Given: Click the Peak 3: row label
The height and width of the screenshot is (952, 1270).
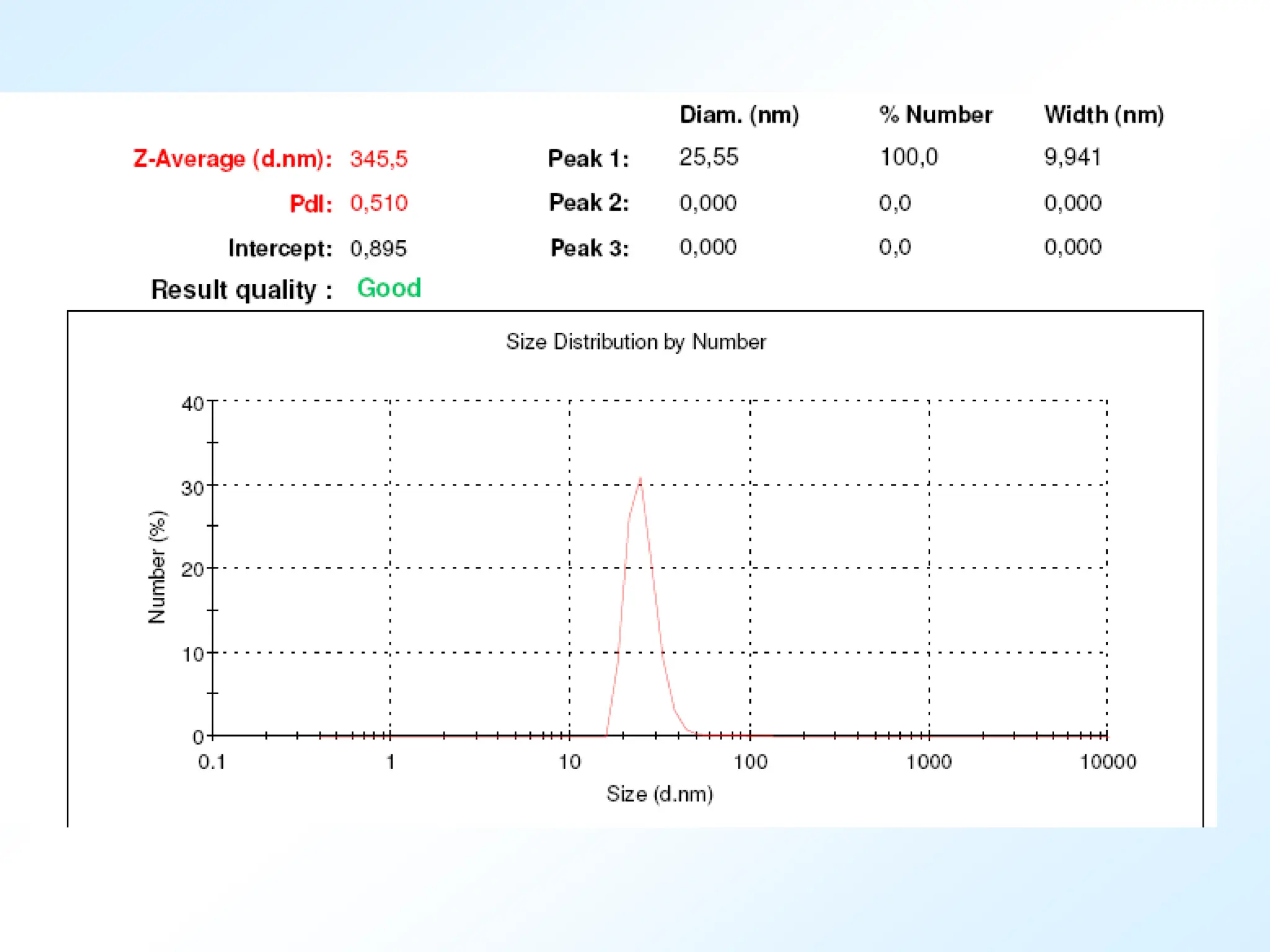Looking at the screenshot, I should coord(589,248).
